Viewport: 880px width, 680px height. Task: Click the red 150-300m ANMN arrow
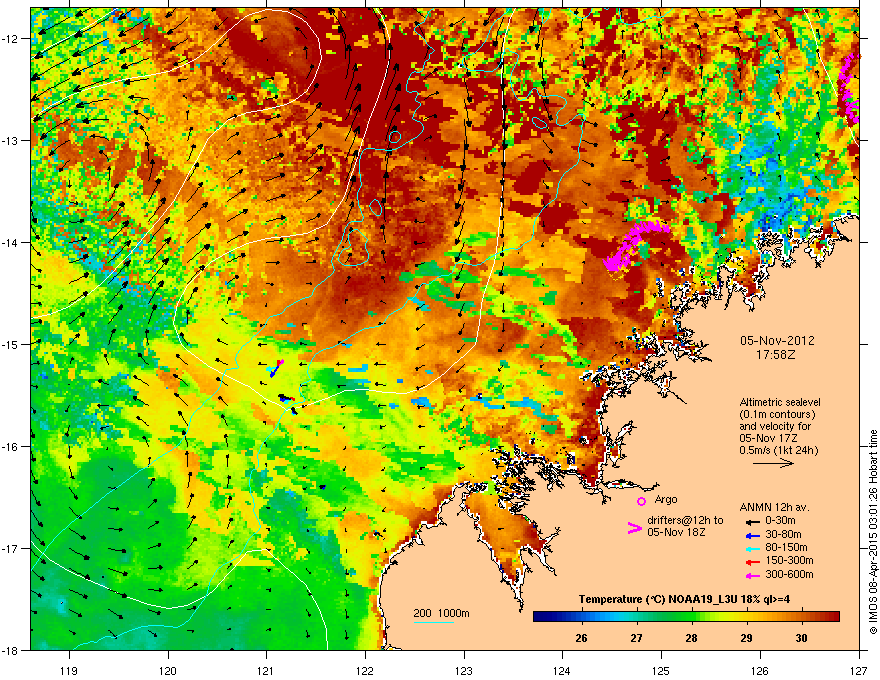(x=751, y=561)
